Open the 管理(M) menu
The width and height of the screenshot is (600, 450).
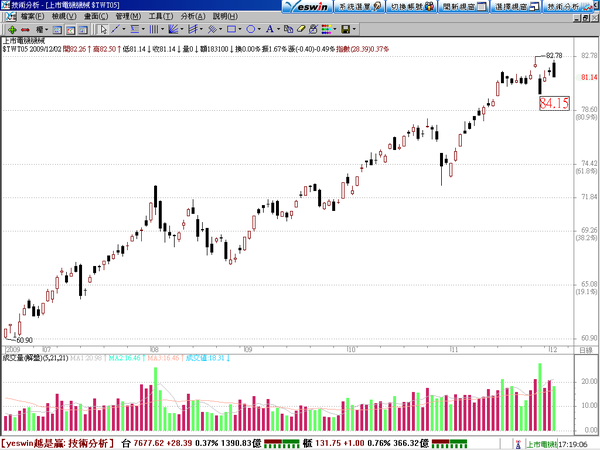(128, 16)
